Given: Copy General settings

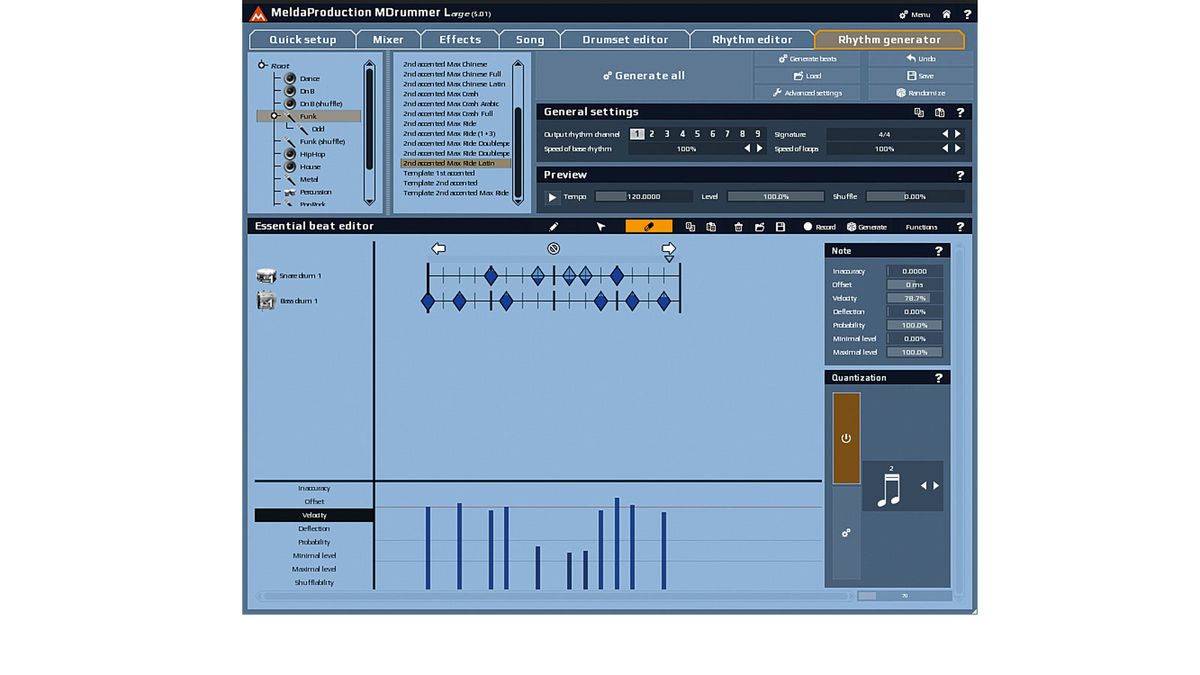Looking at the screenshot, I should coord(919,113).
